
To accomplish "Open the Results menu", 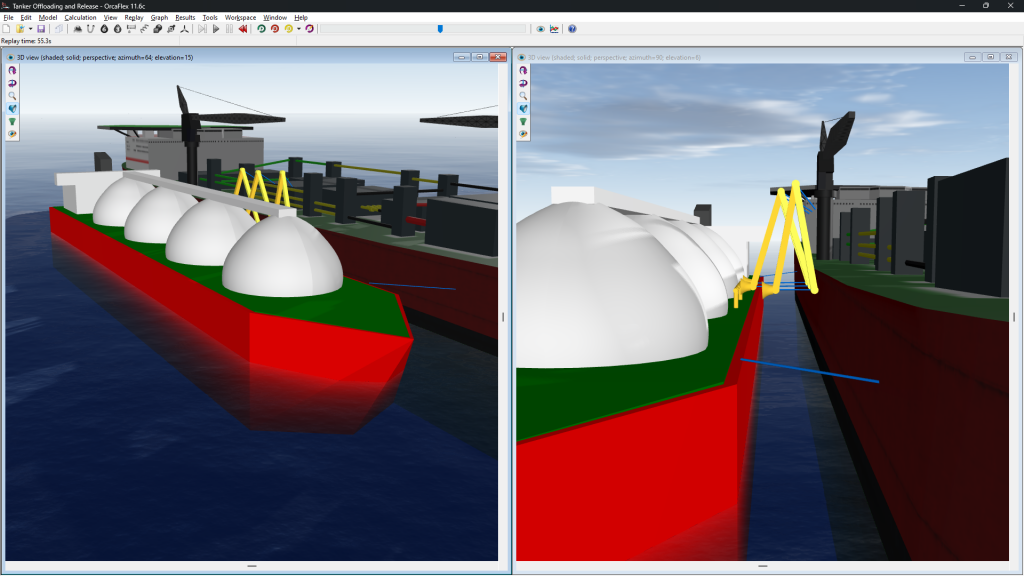I will click(185, 17).
